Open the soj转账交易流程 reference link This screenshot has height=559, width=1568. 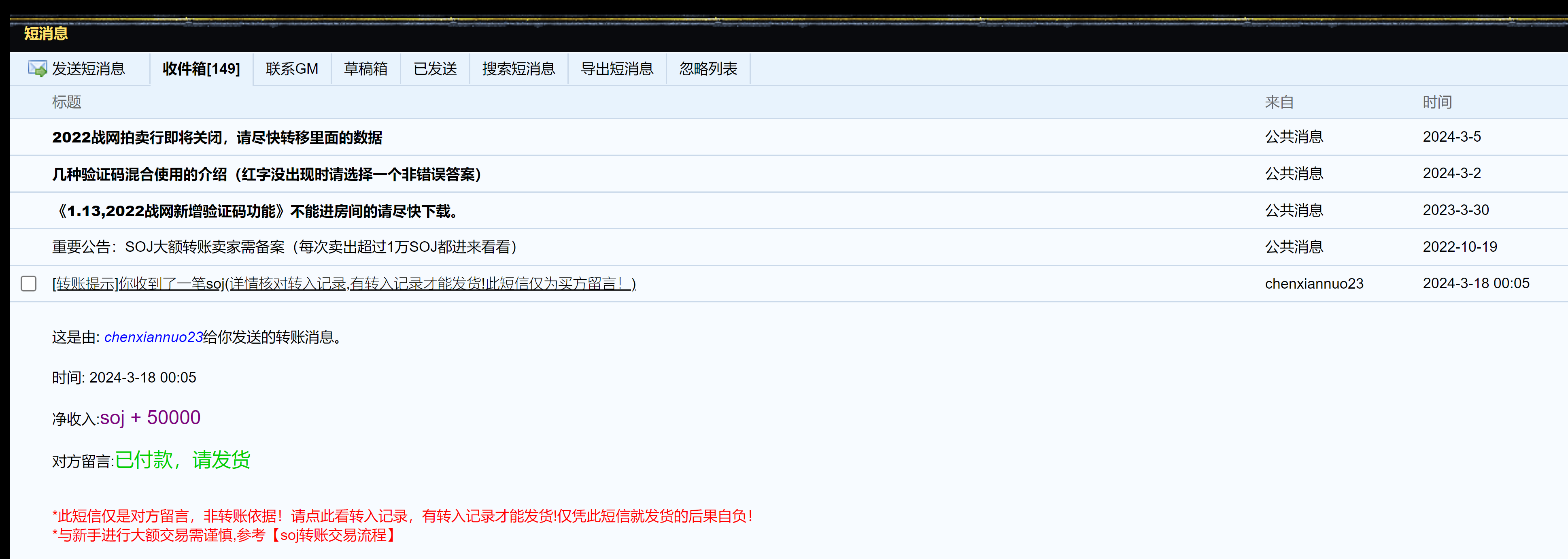click(x=333, y=535)
